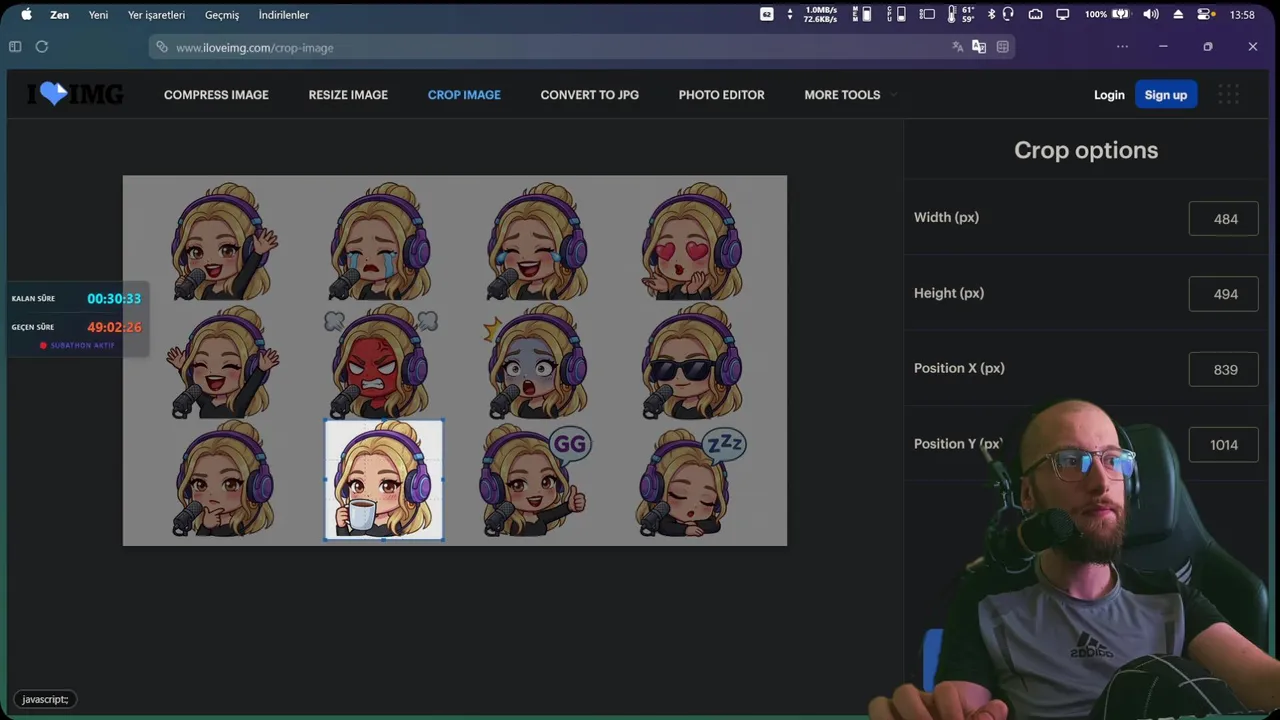Expand the MORE TOOLS dropdown
This screenshot has width=1280, height=720.
850,95
